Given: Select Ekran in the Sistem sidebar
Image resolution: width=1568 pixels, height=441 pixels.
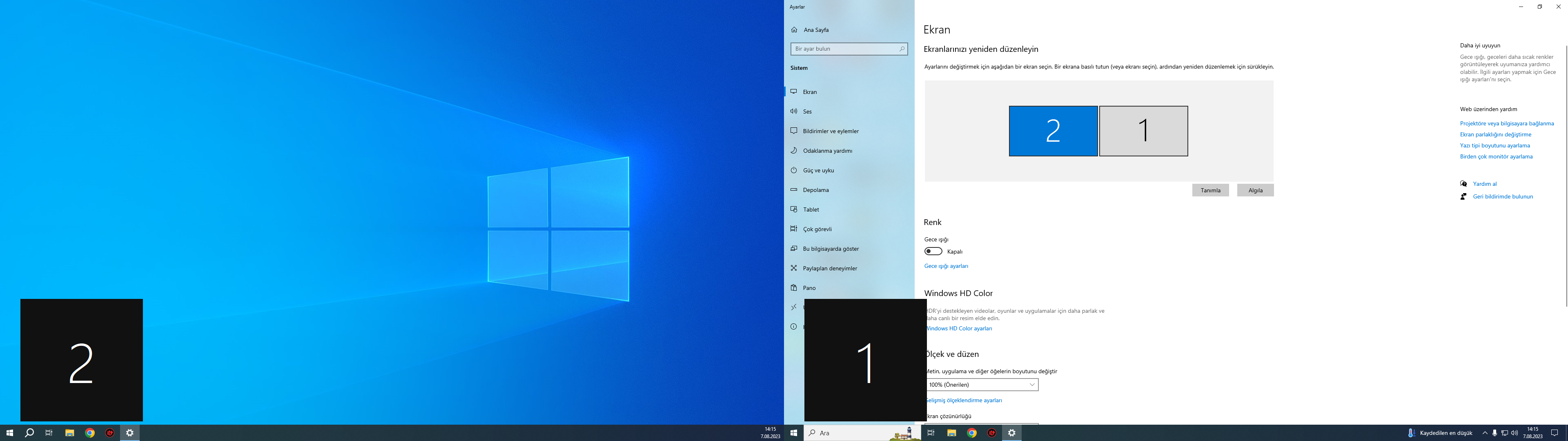Looking at the screenshot, I should tap(849, 92).
